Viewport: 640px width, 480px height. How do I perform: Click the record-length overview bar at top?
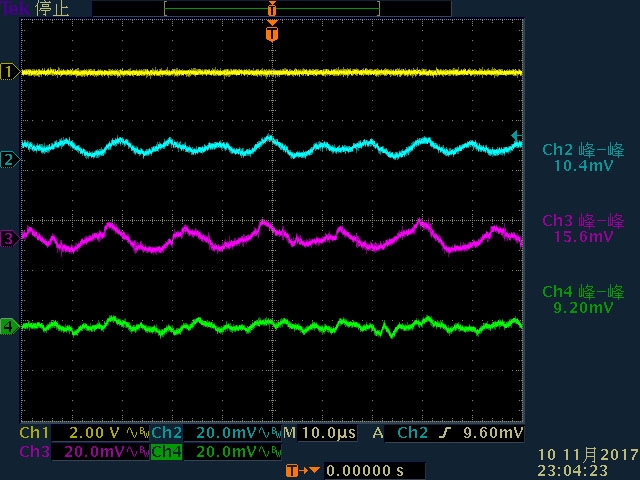pyautogui.click(x=272, y=8)
